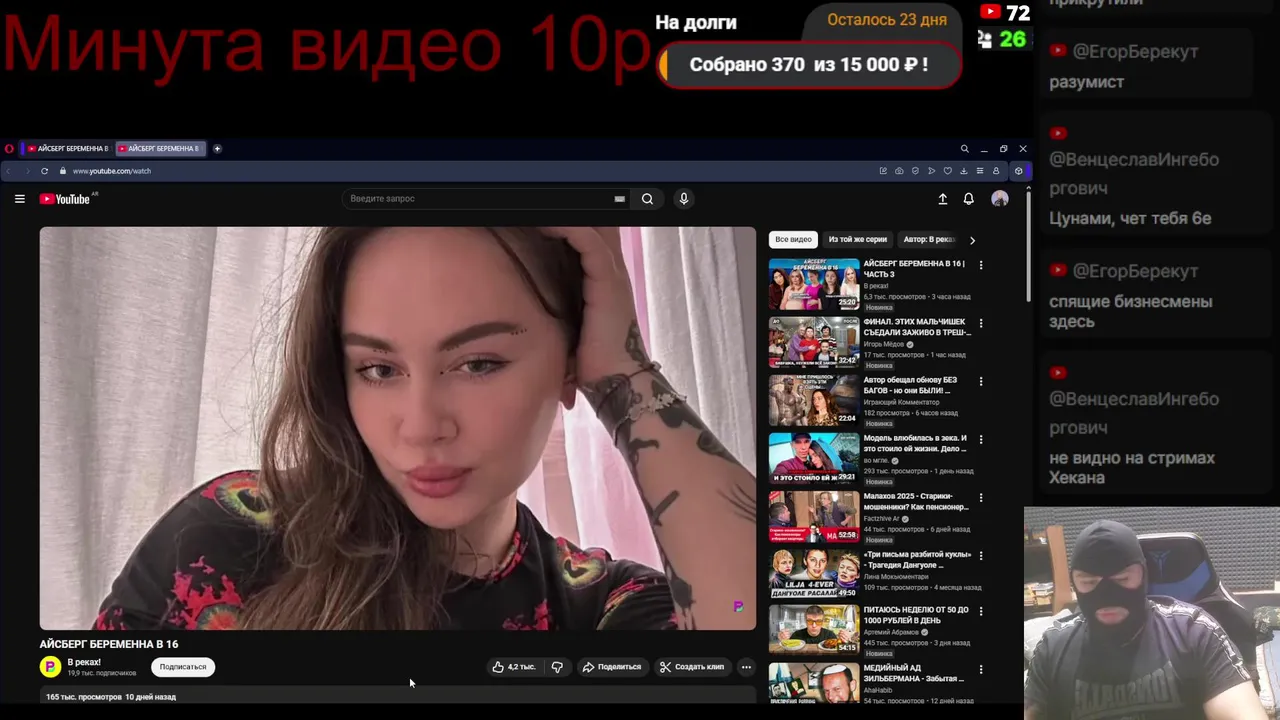
Task: Open options for «Три письма разбитой куклы»
Action: (981, 555)
